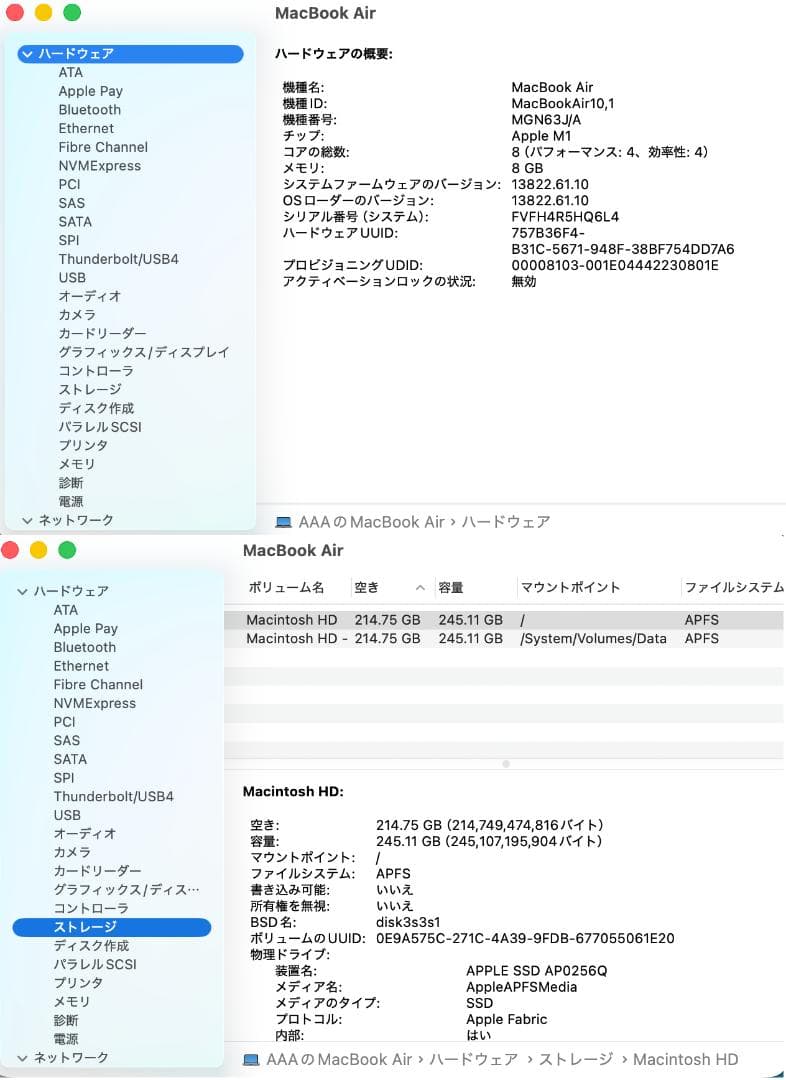Click the split-pane handle dot below the volume list

(x=506, y=764)
